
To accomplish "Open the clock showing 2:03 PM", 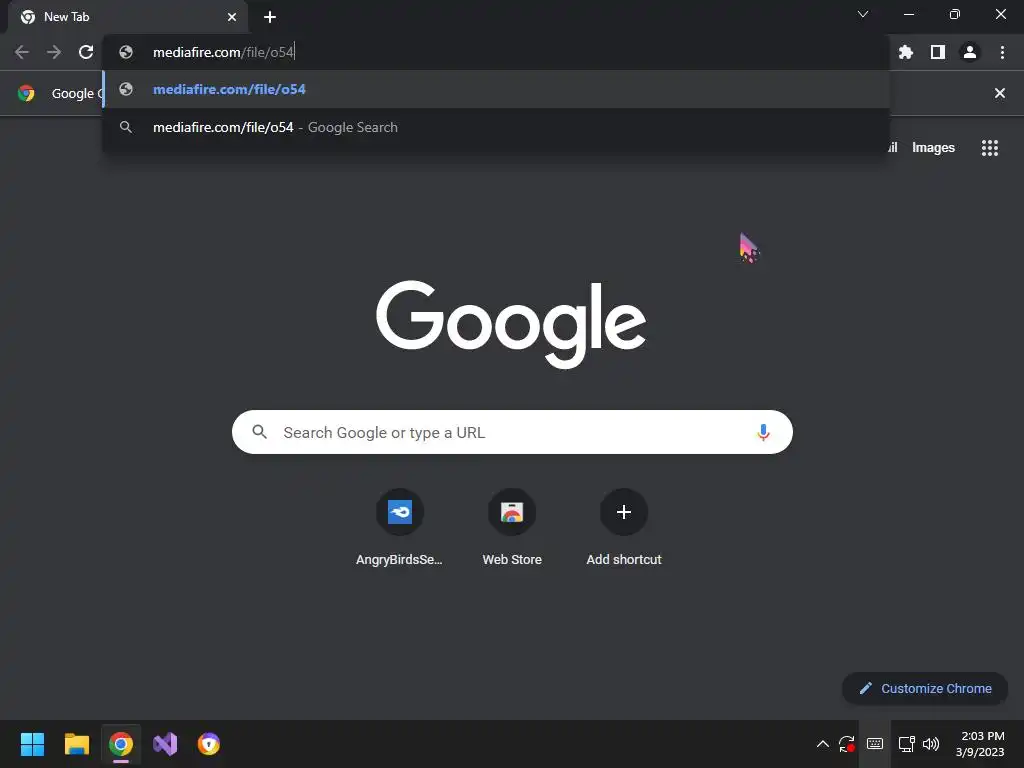I will point(980,744).
